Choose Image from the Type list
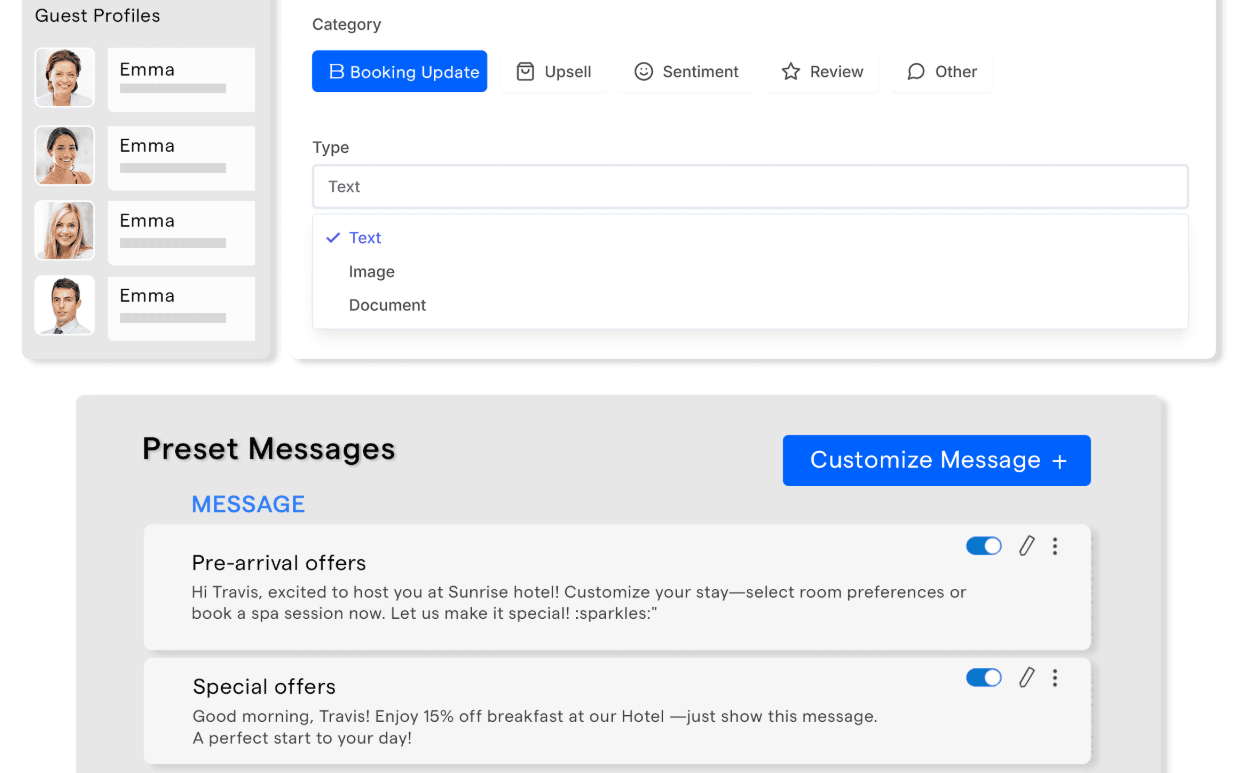1237x773 pixels. point(372,272)
